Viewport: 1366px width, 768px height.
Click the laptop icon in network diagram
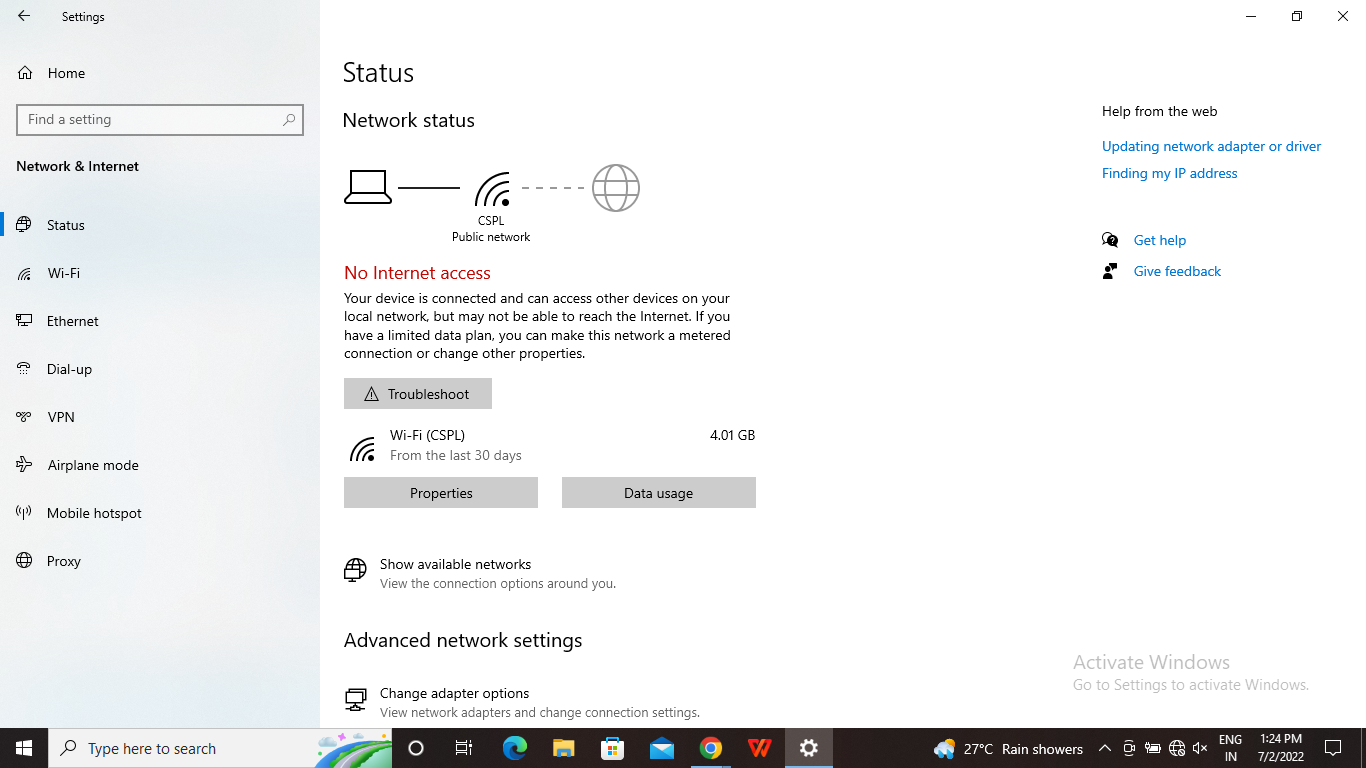click(368, 187)
